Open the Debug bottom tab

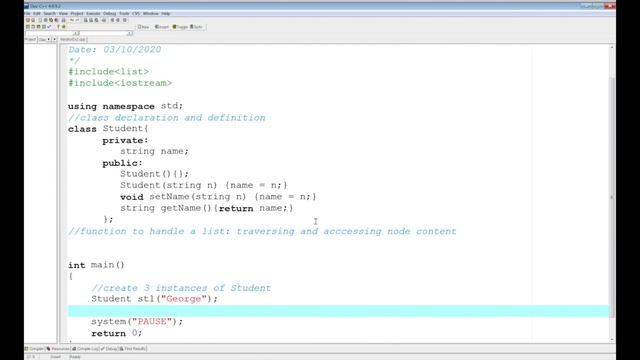coord(109,349)
